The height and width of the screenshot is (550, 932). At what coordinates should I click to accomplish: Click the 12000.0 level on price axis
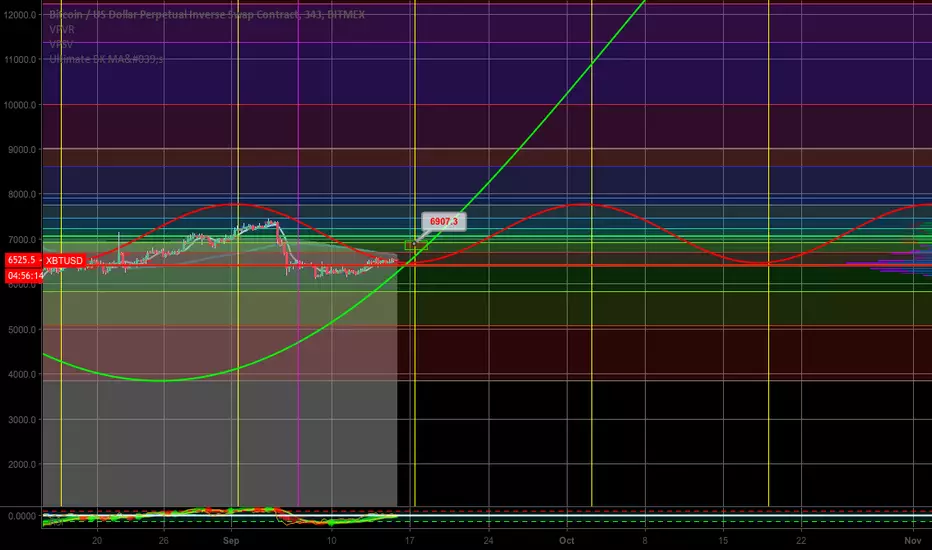(x=20, y=15)
